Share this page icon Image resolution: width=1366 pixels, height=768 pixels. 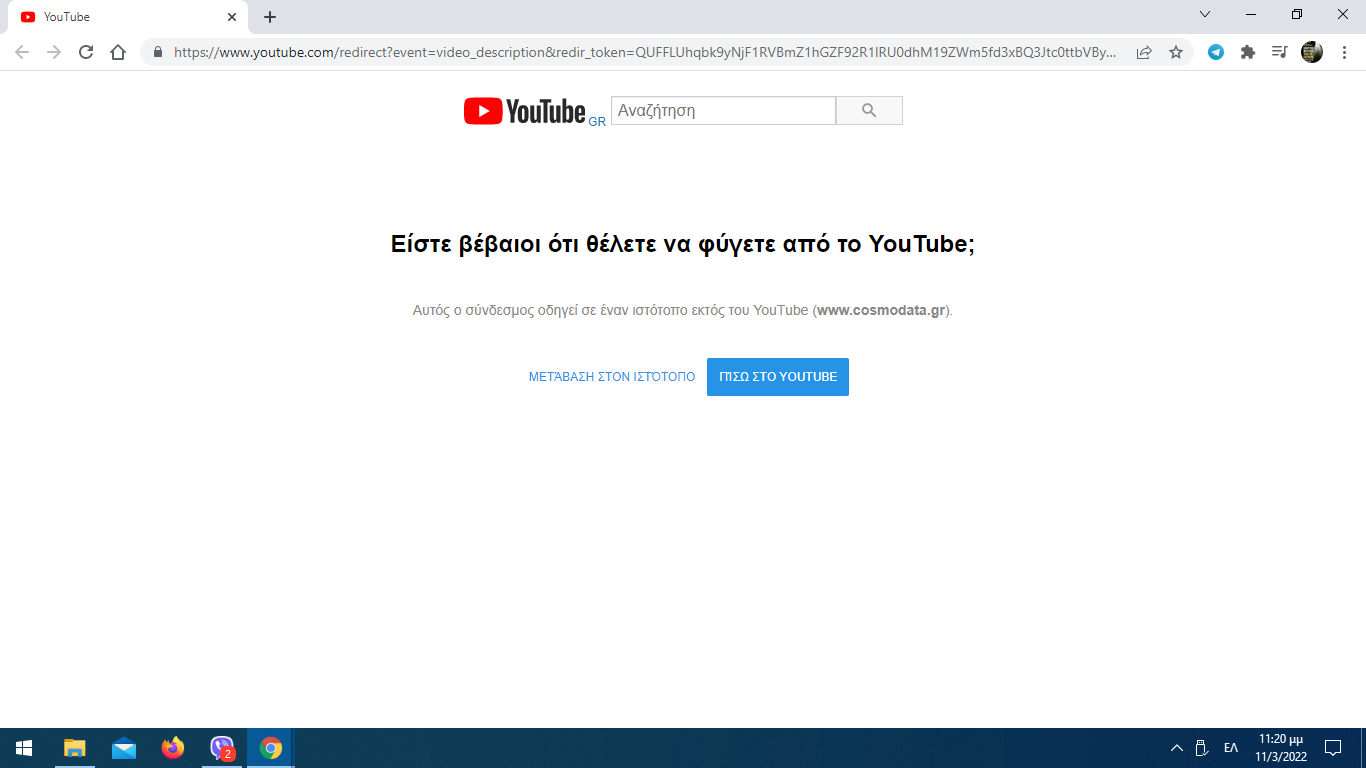(x=1144, y=52)
